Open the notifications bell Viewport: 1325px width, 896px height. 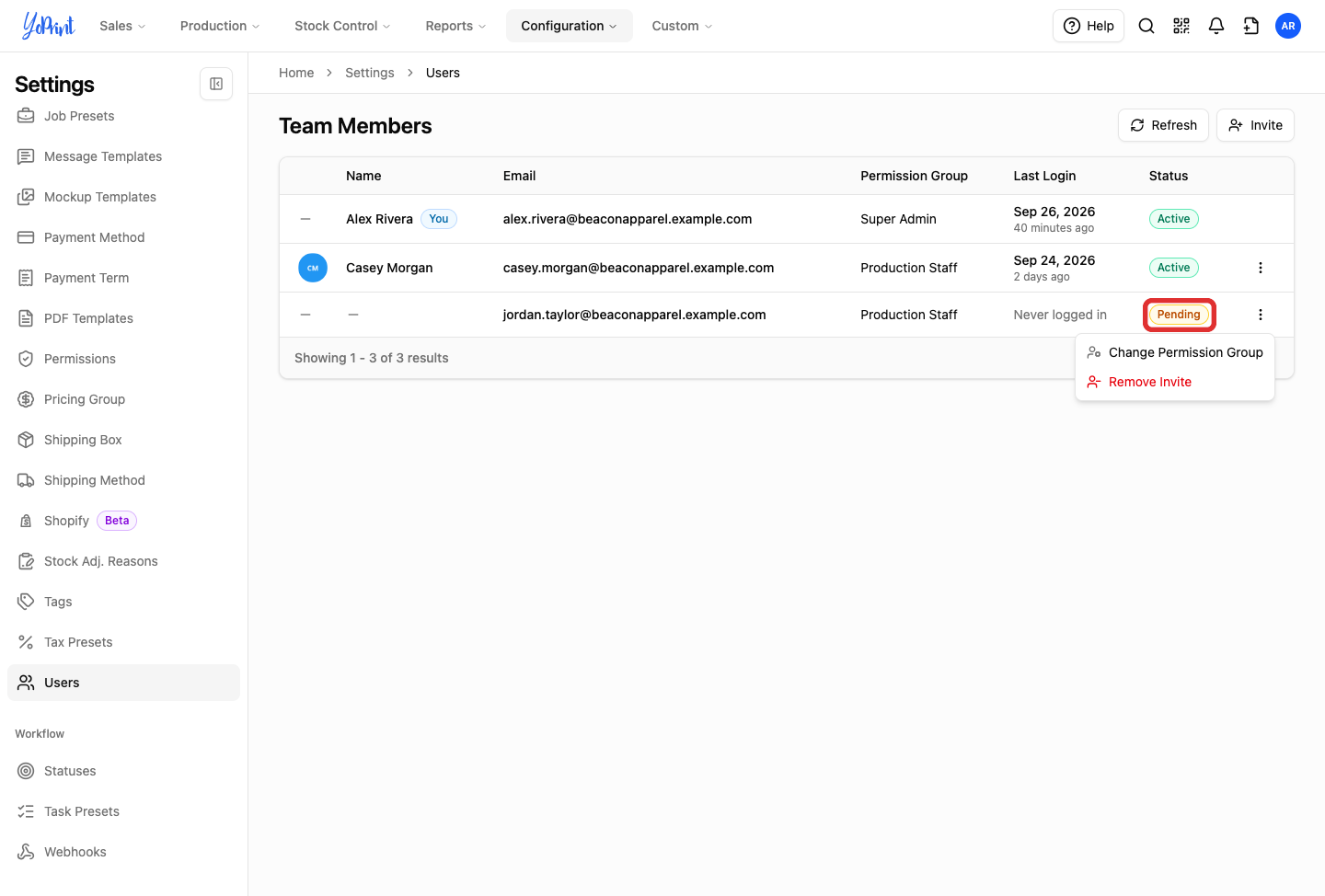pyautogui.click(x=1216, y=26)
